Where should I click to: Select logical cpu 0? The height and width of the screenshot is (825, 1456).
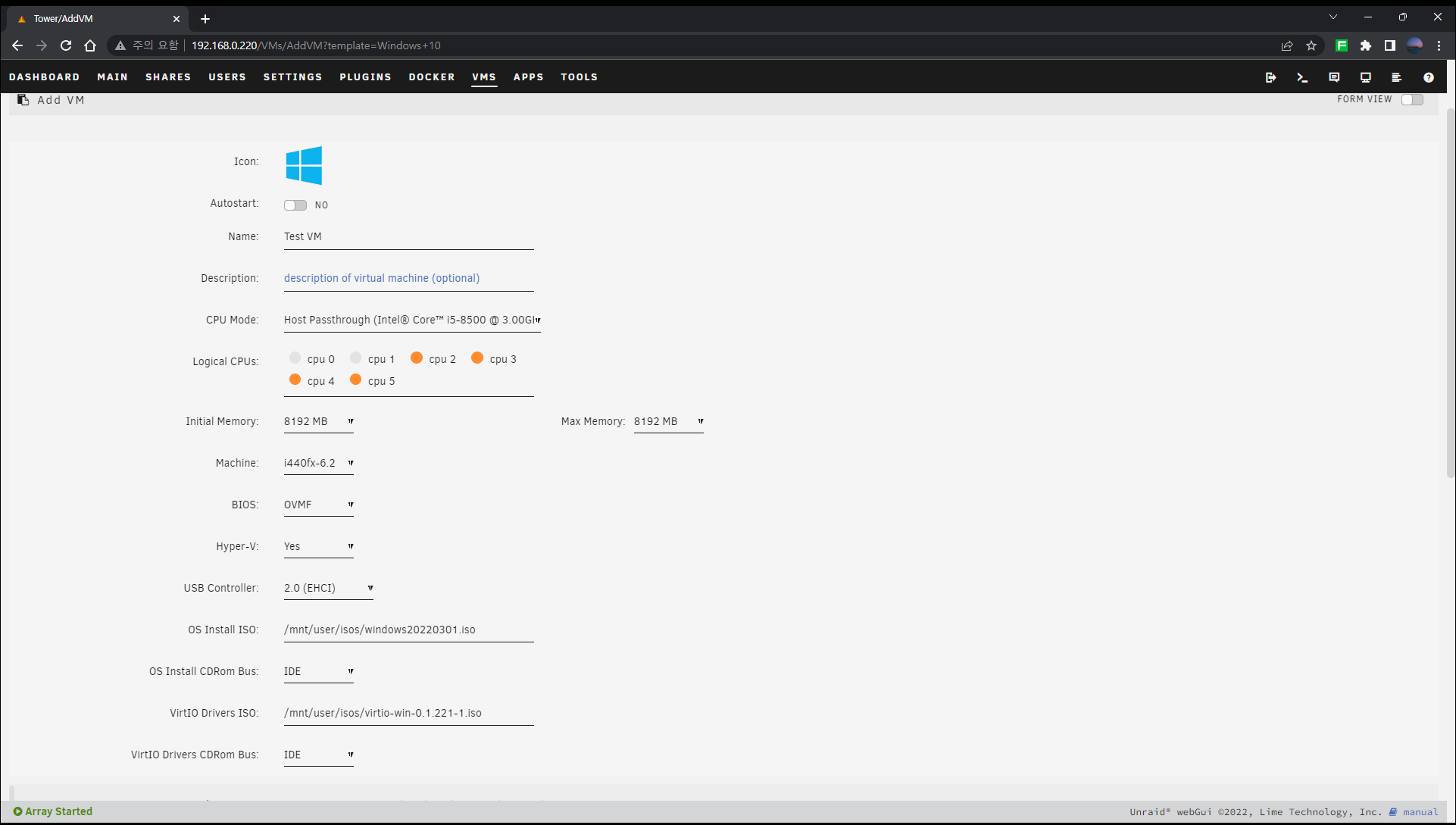tap(295, 358)
